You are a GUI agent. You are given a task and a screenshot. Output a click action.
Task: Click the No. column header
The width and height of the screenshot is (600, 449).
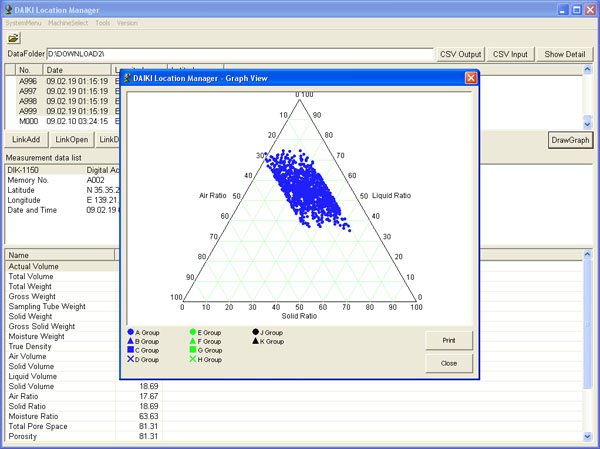(29, 70)
